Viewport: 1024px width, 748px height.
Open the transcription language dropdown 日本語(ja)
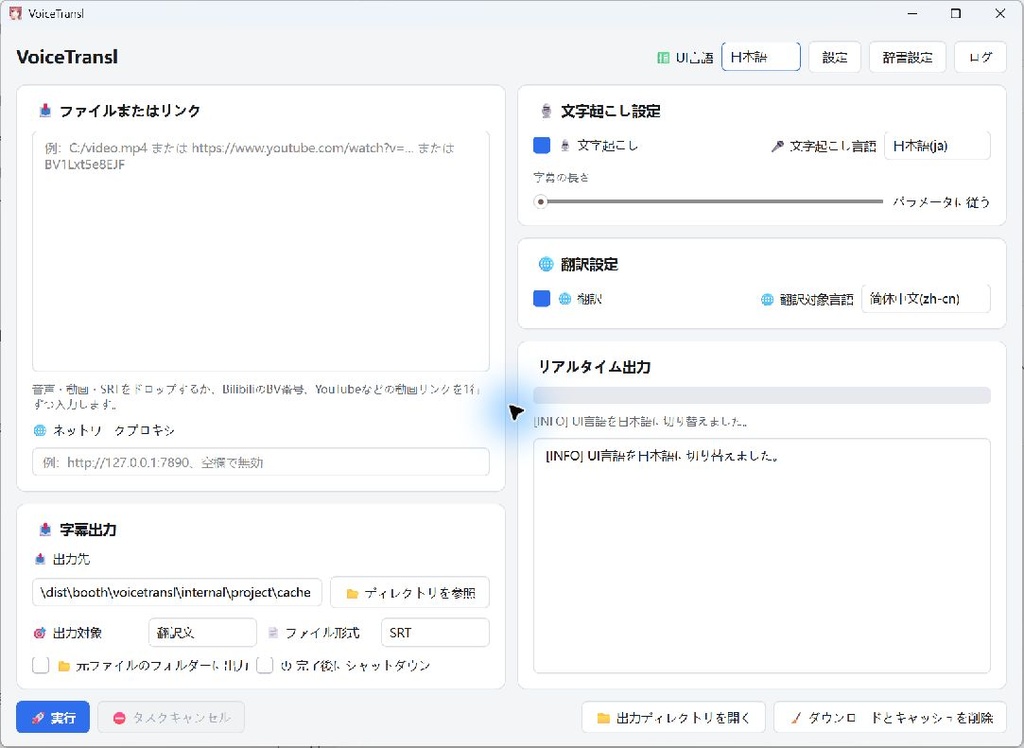(937, 146)
